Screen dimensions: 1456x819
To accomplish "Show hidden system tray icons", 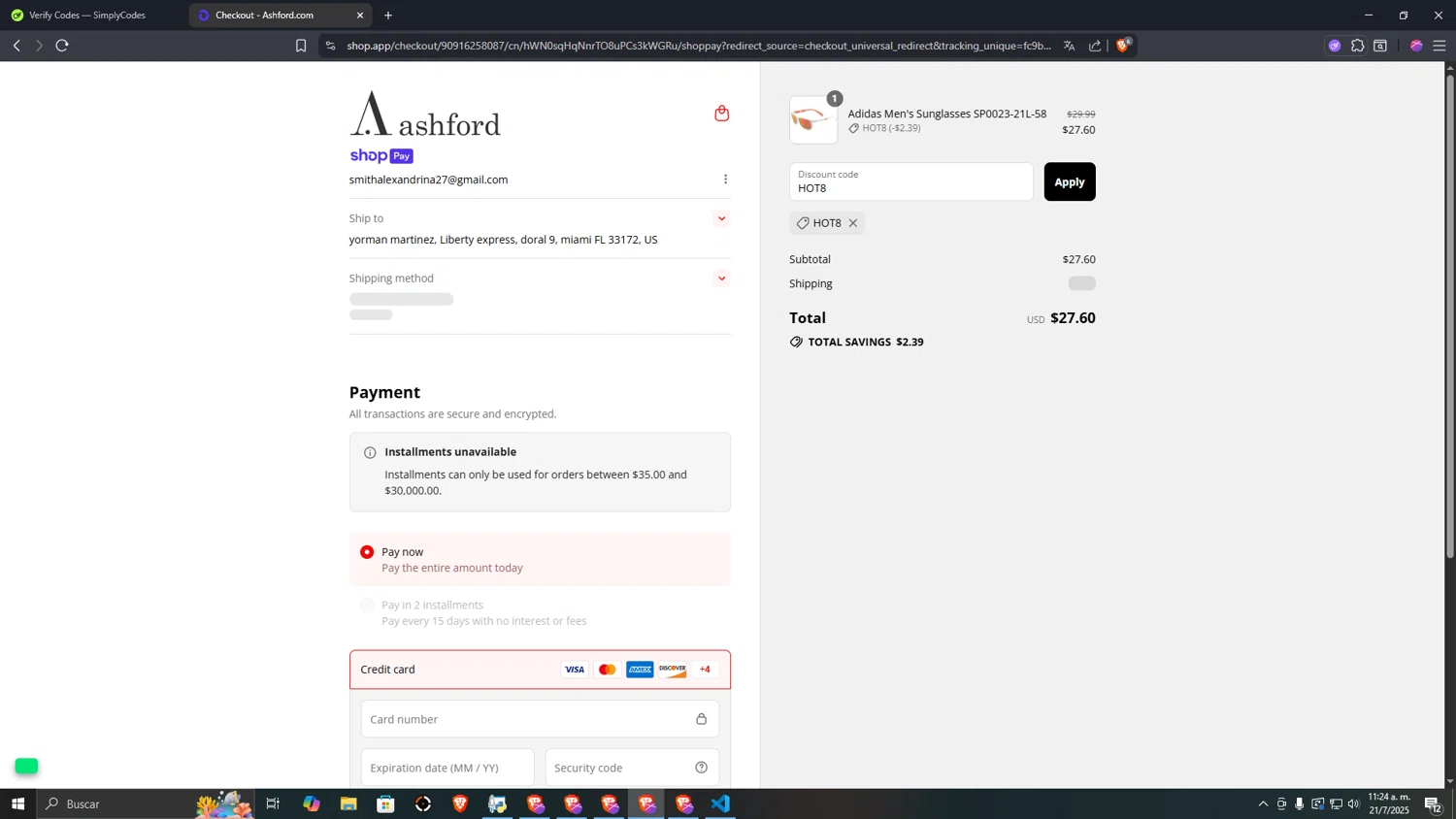I will (1263, 804).
